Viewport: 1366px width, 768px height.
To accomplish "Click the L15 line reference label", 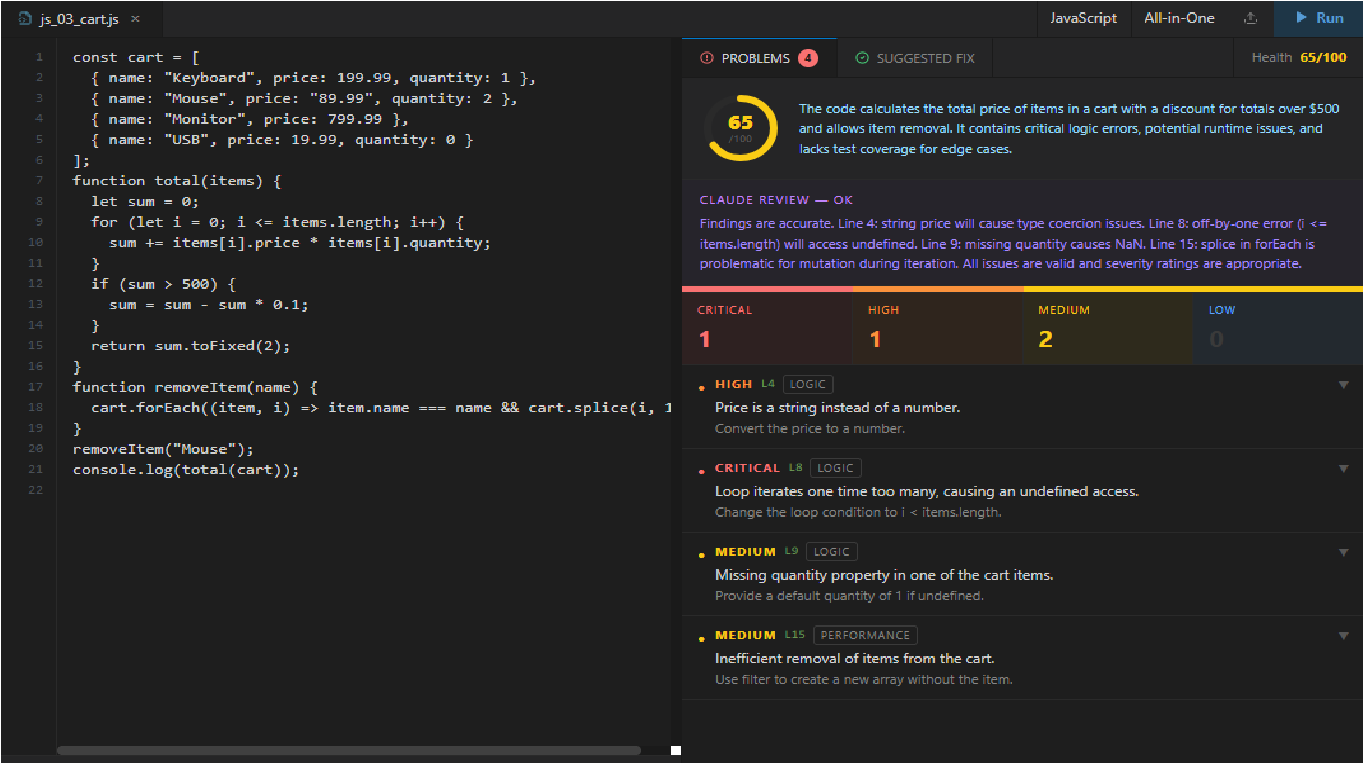I will [x=794, y=635].
